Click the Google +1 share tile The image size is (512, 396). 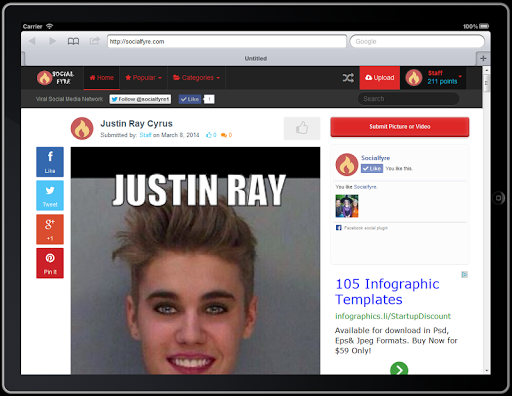tap(50, 229)
